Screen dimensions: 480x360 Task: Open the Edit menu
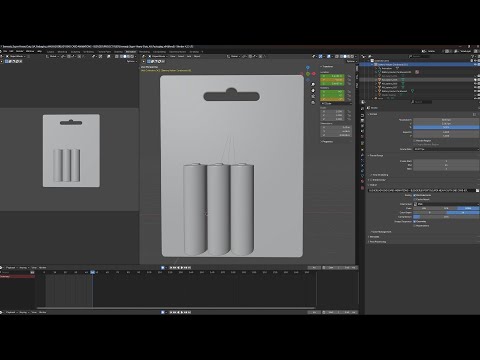(11, 51)
